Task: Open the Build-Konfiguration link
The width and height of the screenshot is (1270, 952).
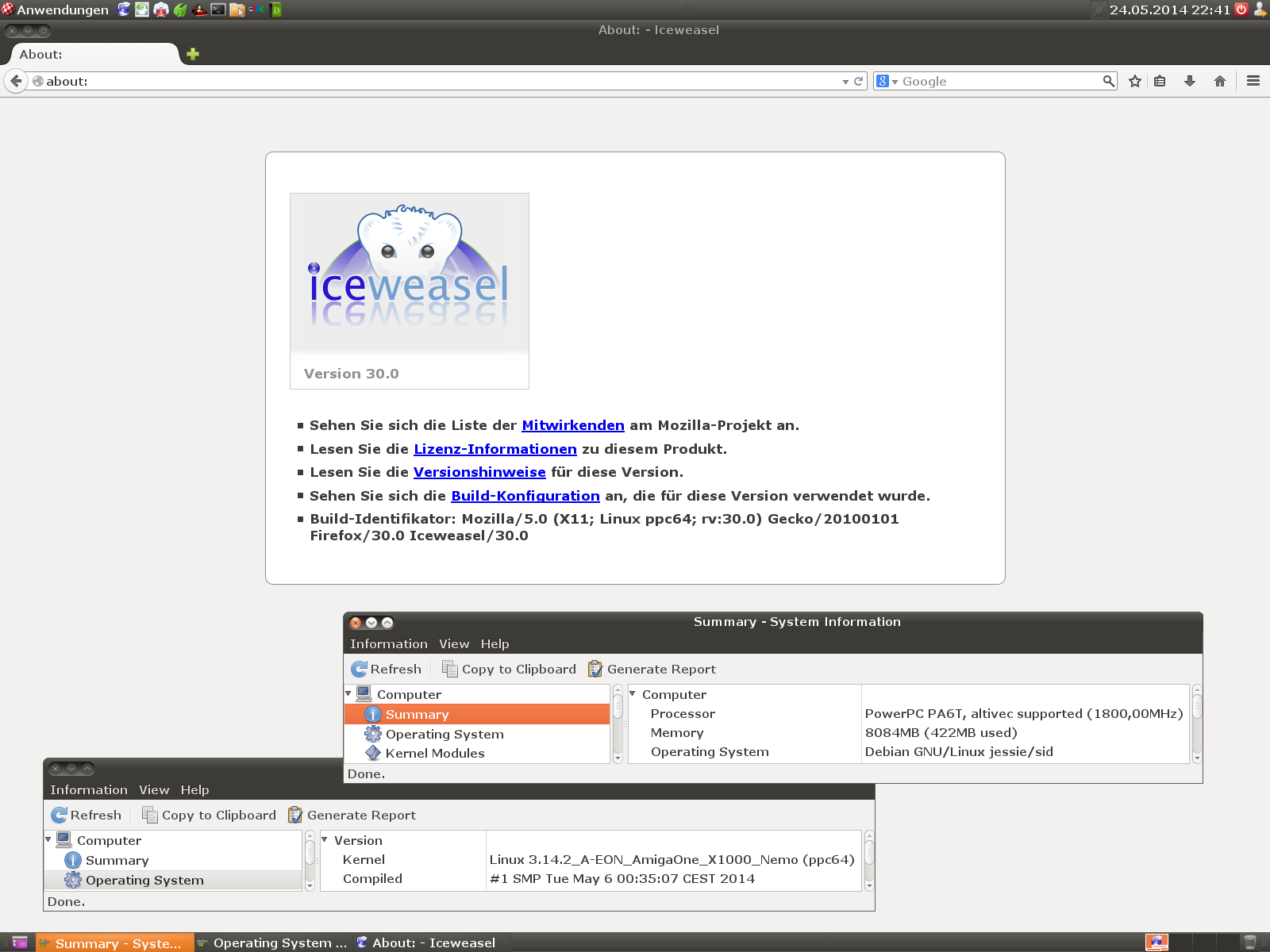Action: (x=525, y=496)
